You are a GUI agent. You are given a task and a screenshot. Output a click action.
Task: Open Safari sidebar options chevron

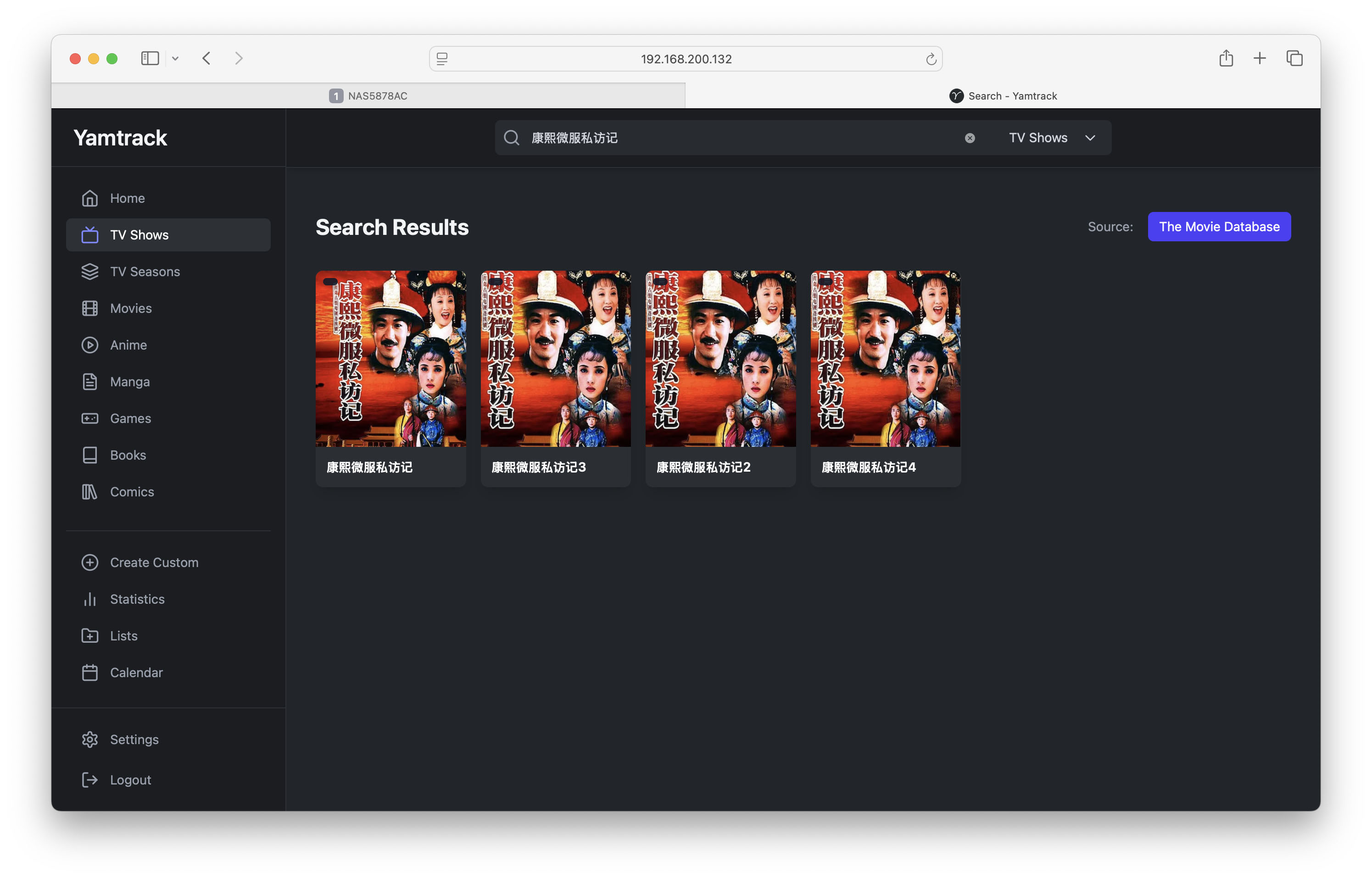click(x=175, y=59)
